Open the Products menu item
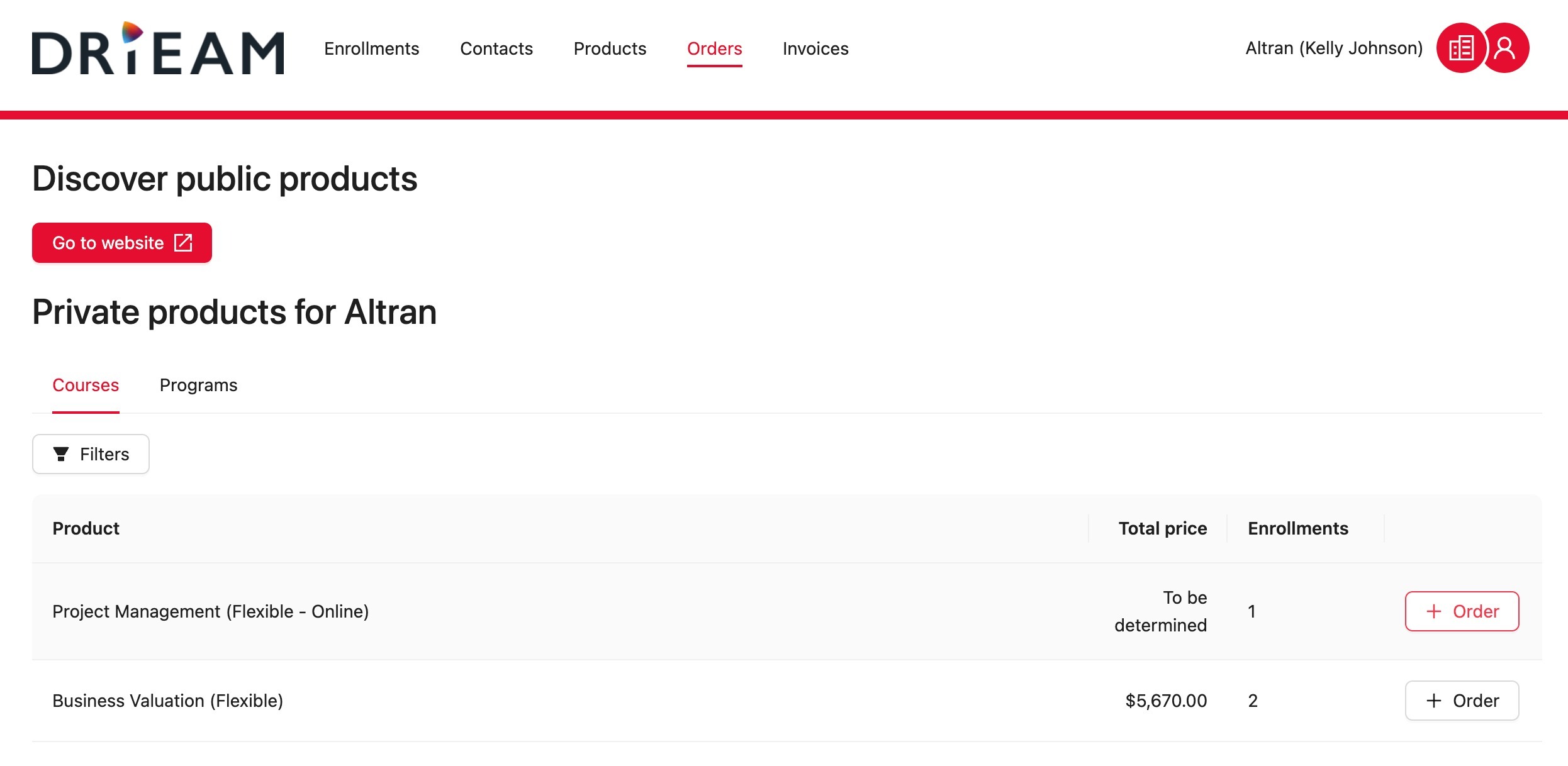The image size is (1568, 766). [x=609, y=48]
